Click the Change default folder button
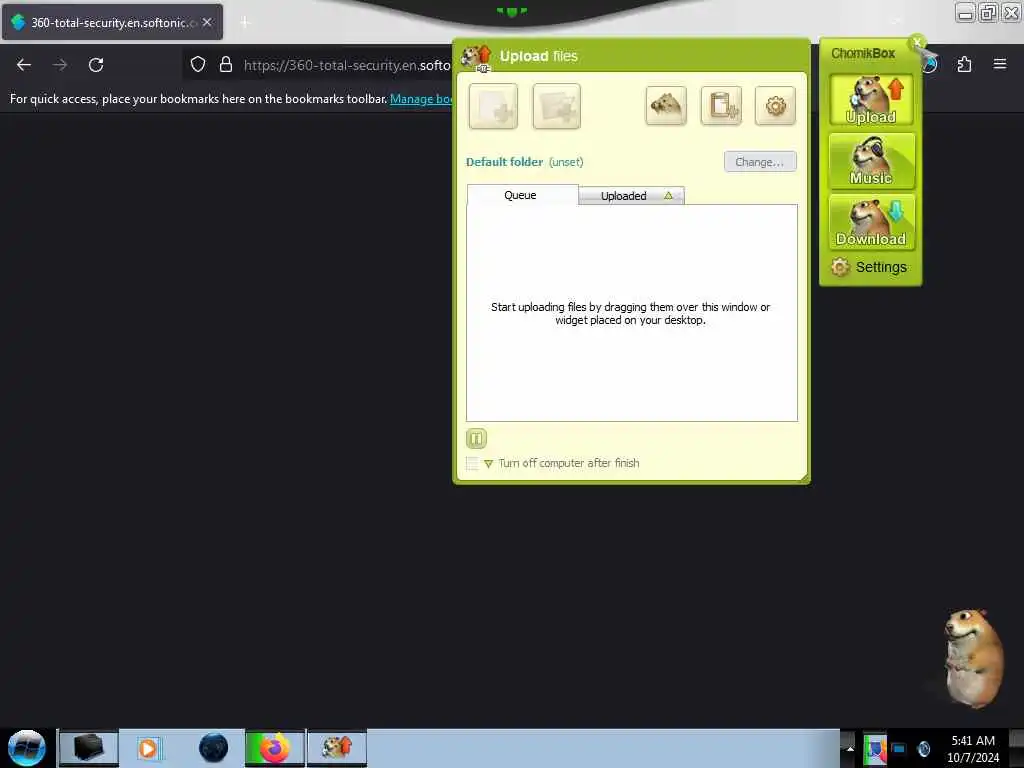 [x=760, y=162]
